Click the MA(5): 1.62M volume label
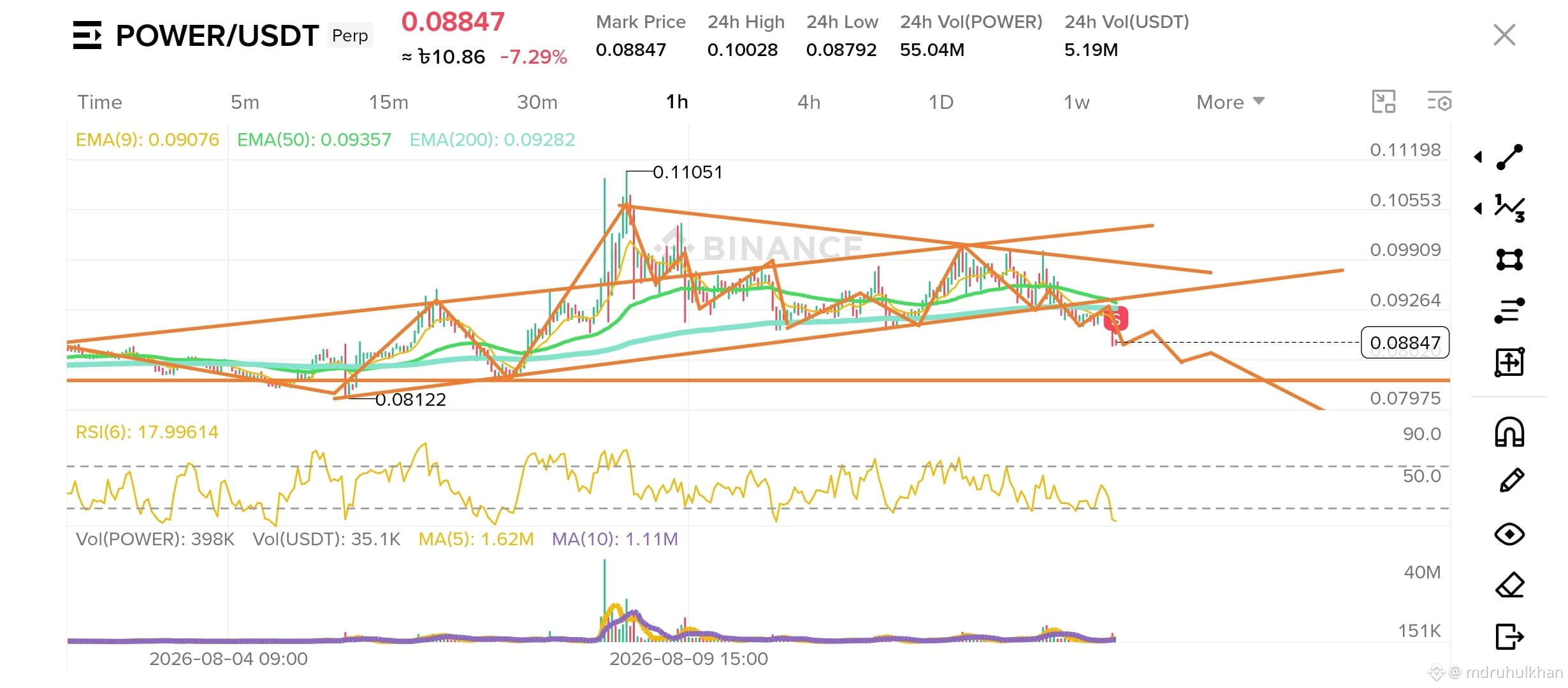This screenshot has width=1568, height=688. click(476, 539)
